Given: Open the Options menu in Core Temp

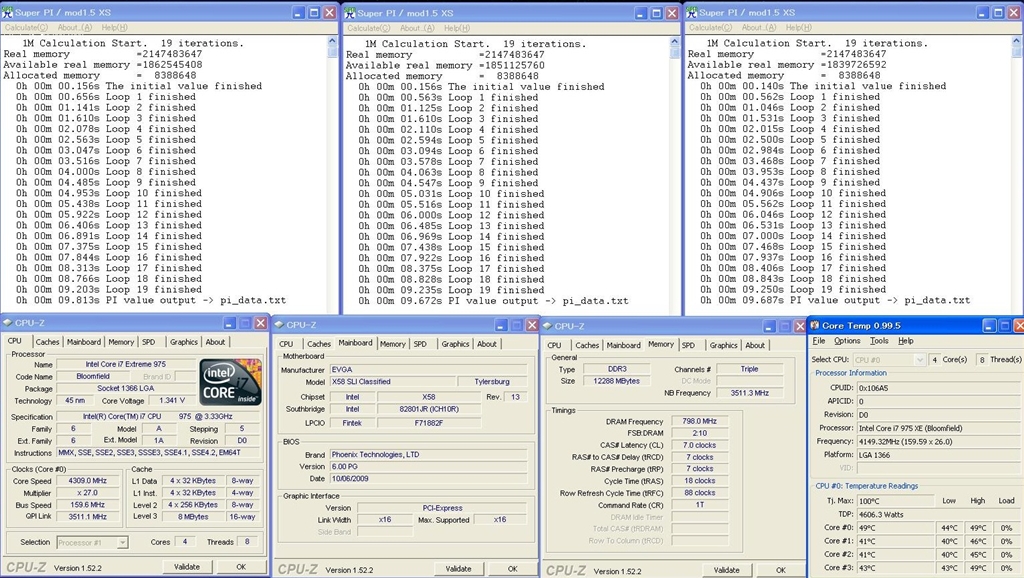Looking at the screenshot, I should coord(846,341).
